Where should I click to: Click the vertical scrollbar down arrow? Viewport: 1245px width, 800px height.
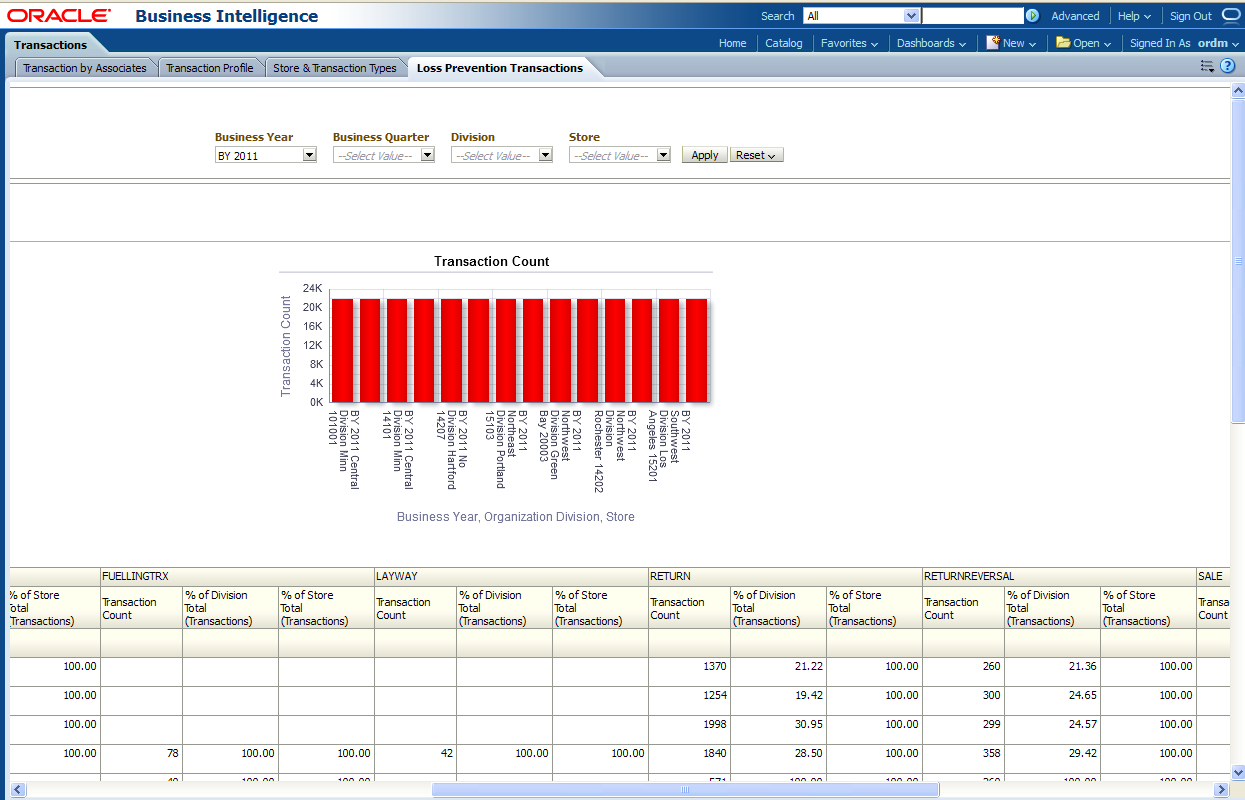1237,772
